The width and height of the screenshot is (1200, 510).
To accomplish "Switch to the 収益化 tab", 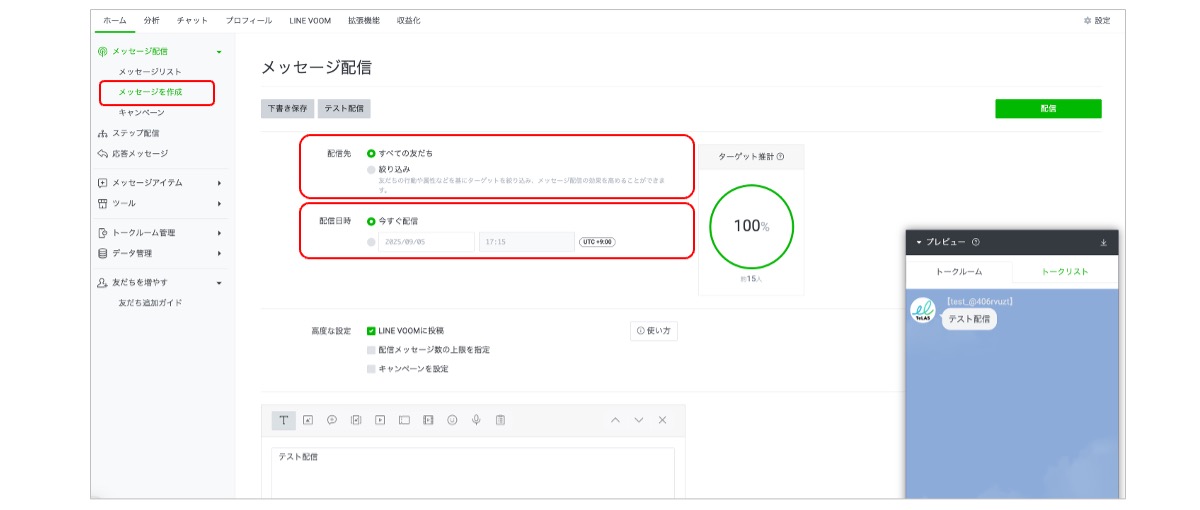I will click(x=408, y=20).
